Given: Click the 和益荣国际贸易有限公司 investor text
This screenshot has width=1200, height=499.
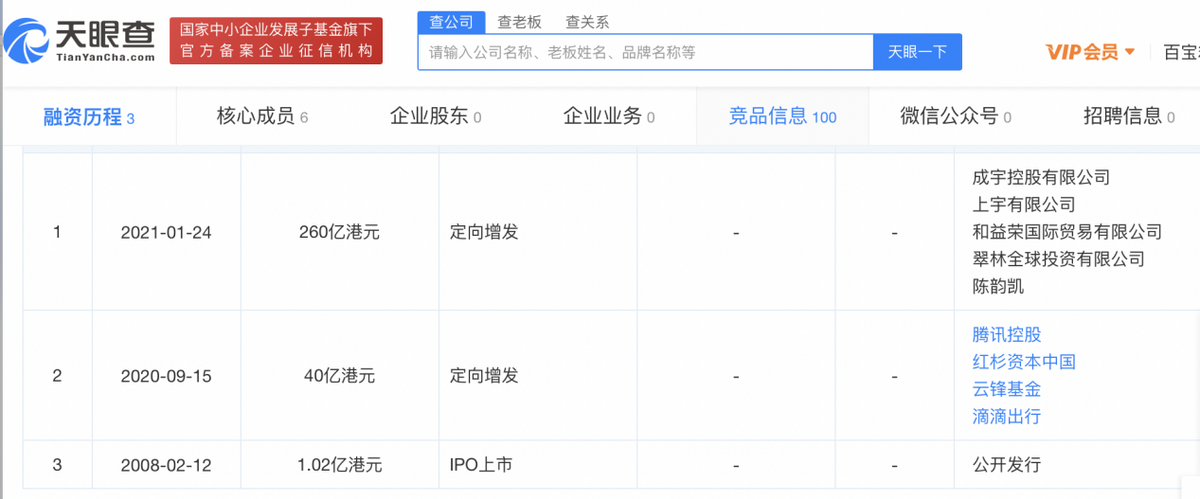Looking at the screenshot, I should 1067,232.
